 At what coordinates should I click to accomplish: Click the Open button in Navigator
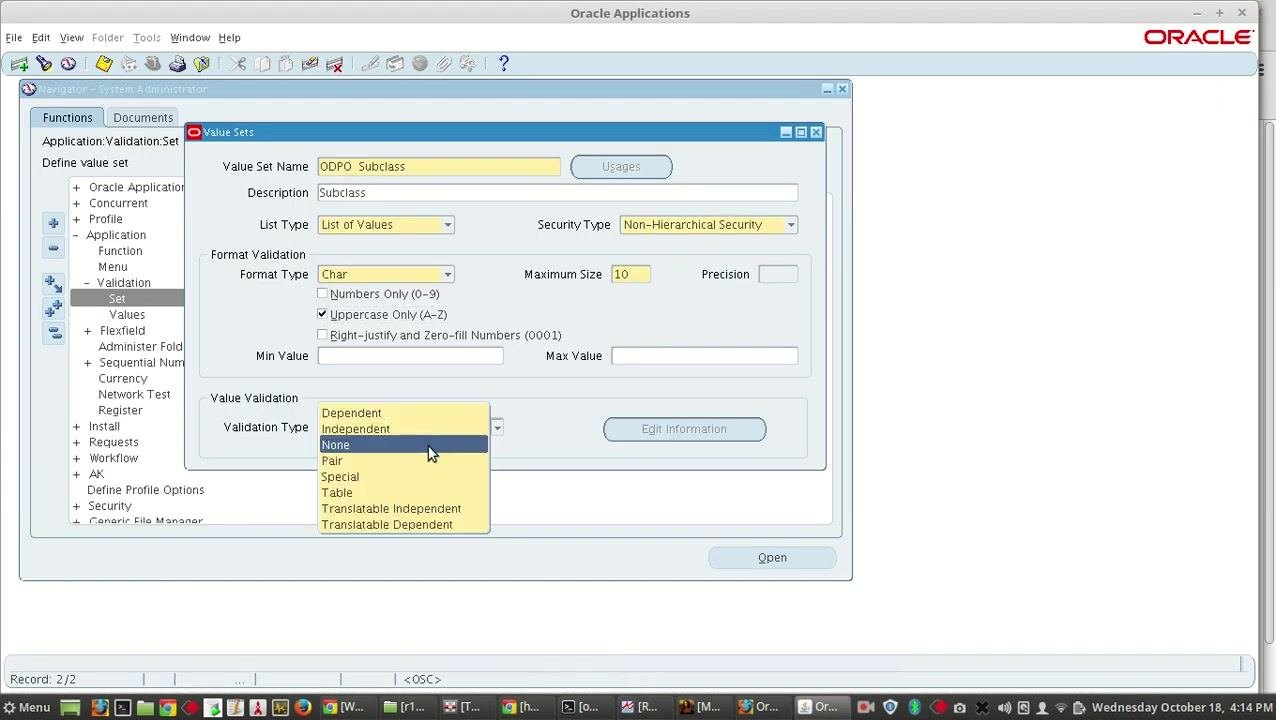click(x=772, y=558)
